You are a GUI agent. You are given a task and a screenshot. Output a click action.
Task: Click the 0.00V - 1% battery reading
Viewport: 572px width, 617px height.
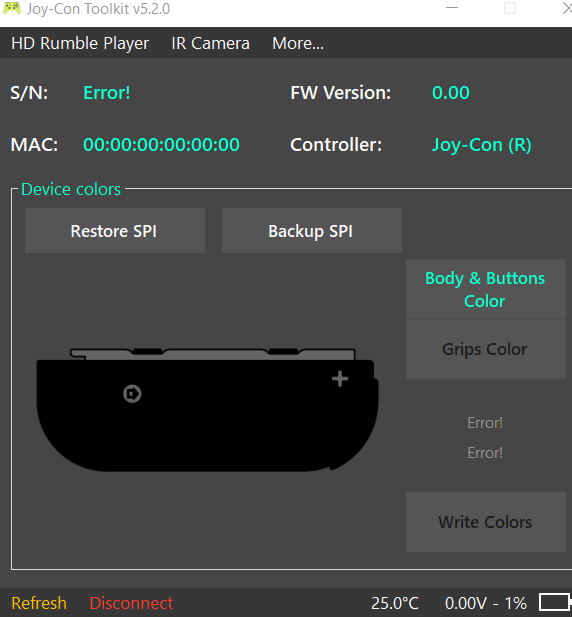tap(486, 603)
